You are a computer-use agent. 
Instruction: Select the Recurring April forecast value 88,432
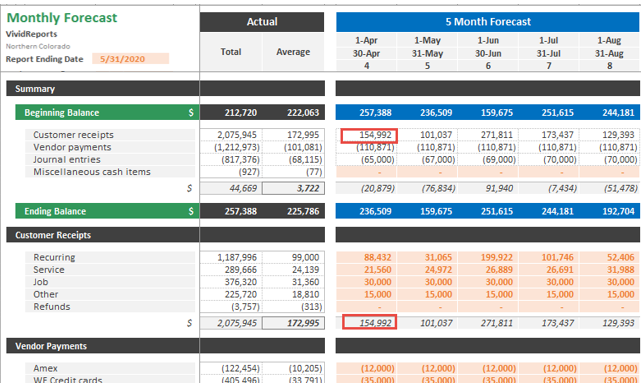(366, 258)
